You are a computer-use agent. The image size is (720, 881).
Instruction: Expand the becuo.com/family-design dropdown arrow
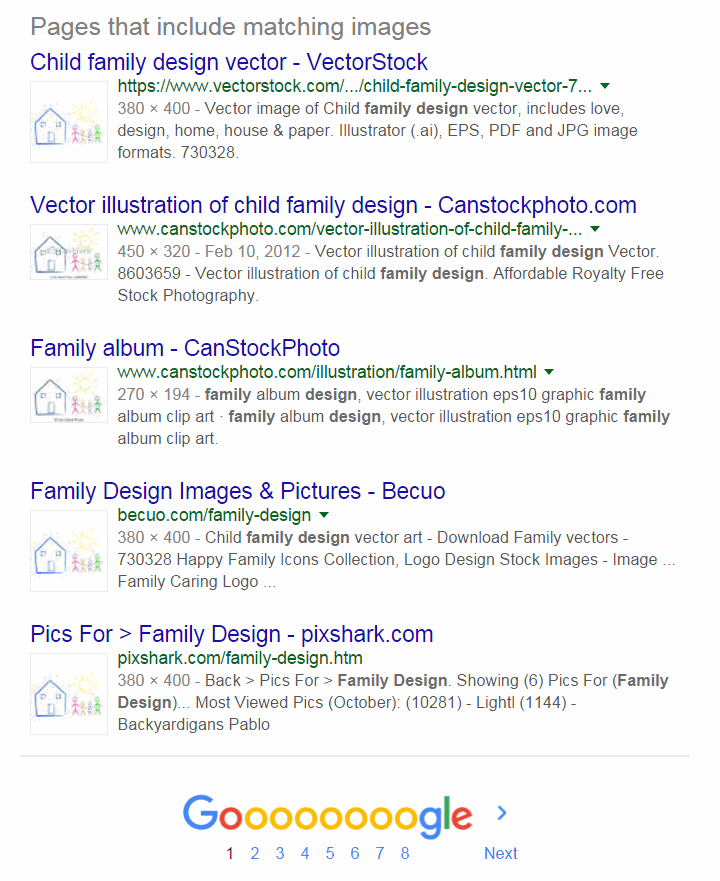(324, 515)
